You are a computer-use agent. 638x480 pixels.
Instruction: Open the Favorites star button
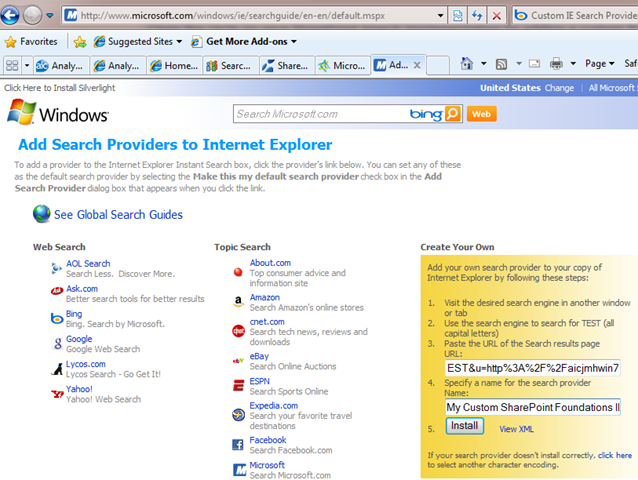[x=31, y=42]
